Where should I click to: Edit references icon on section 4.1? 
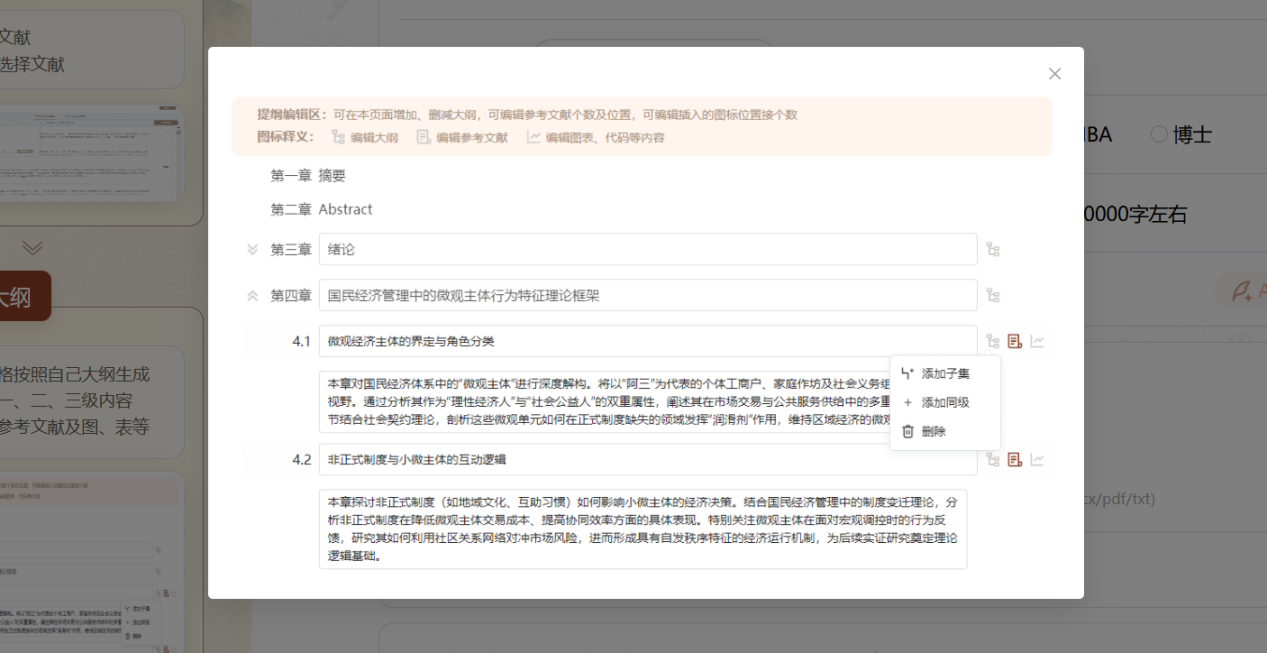point(1015,341)
